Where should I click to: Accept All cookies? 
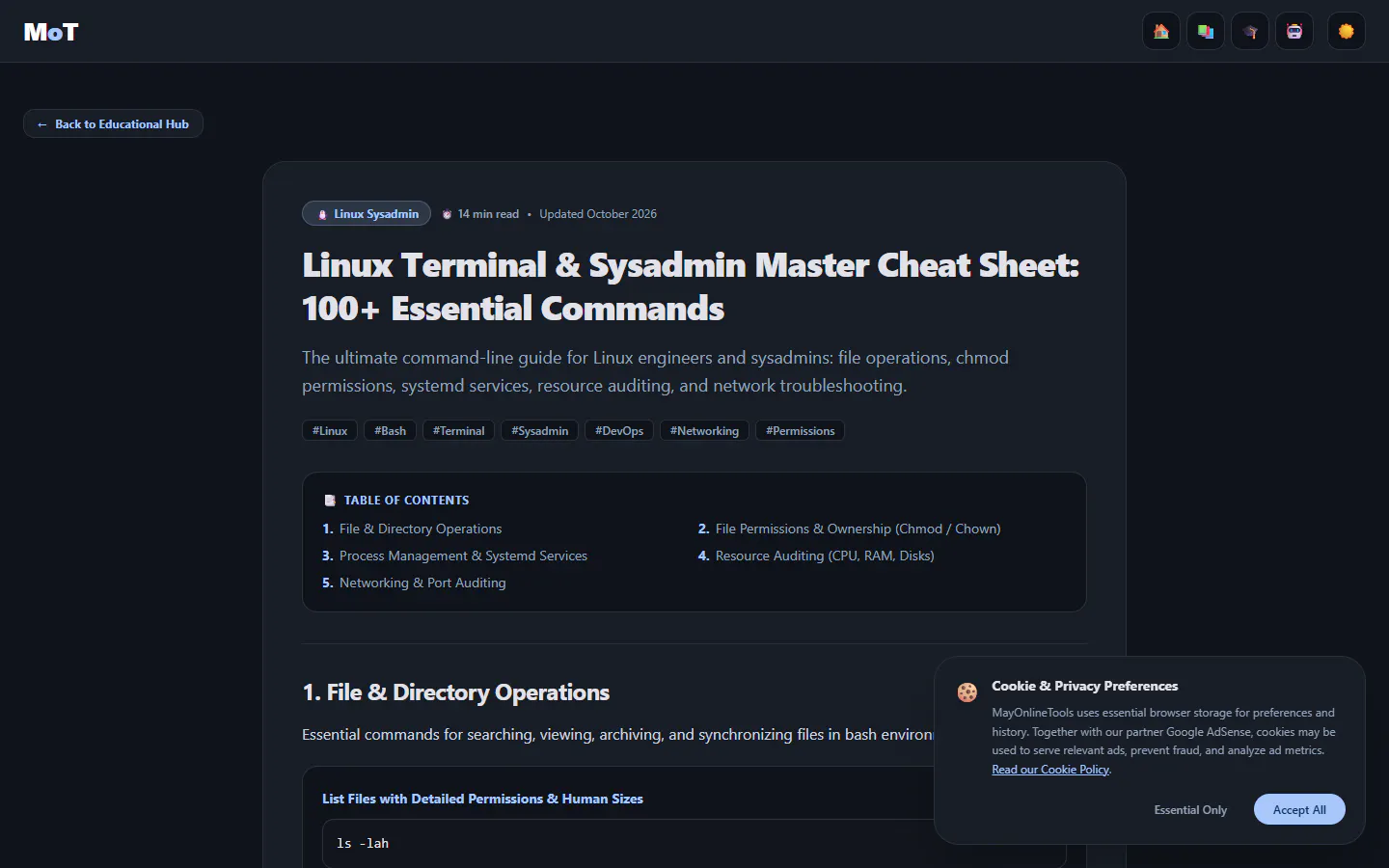(1299, 810)
